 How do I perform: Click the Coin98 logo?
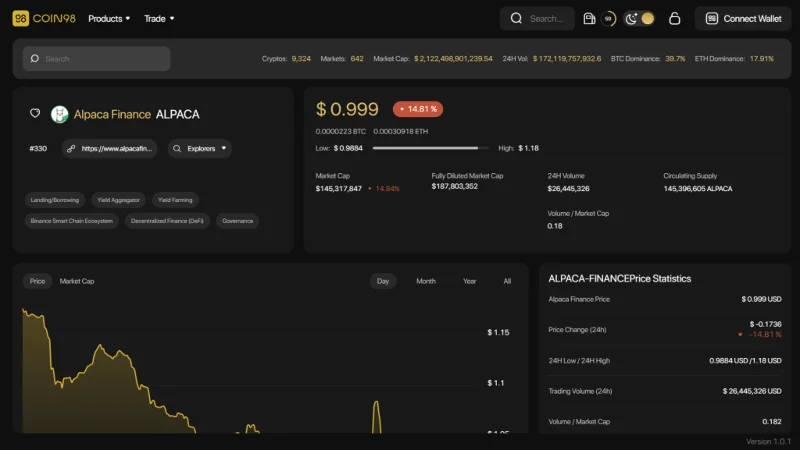point(44,18)
